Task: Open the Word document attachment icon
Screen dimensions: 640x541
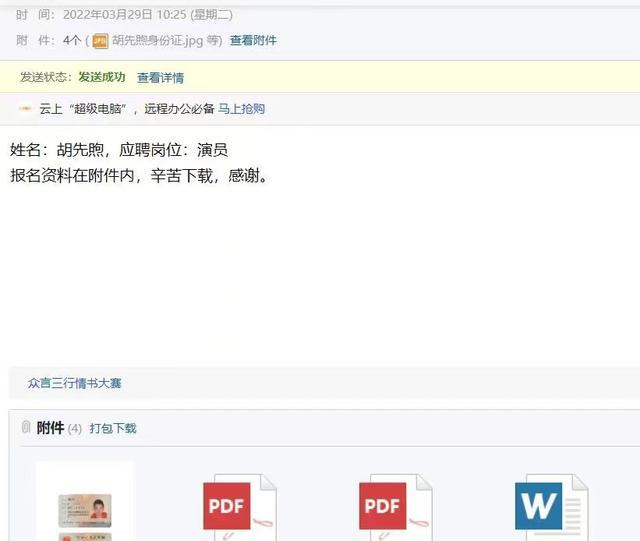Action: click(x=552, y=507)
